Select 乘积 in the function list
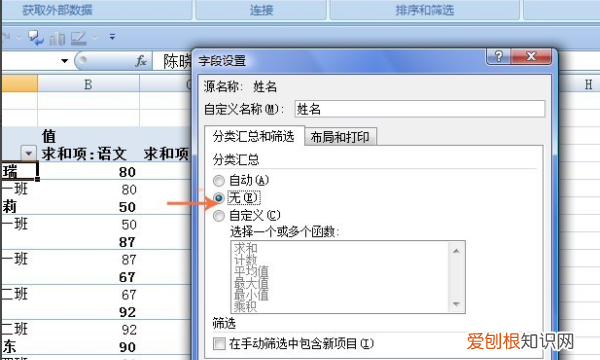600x360 pixels. click(x=245, y=306)
